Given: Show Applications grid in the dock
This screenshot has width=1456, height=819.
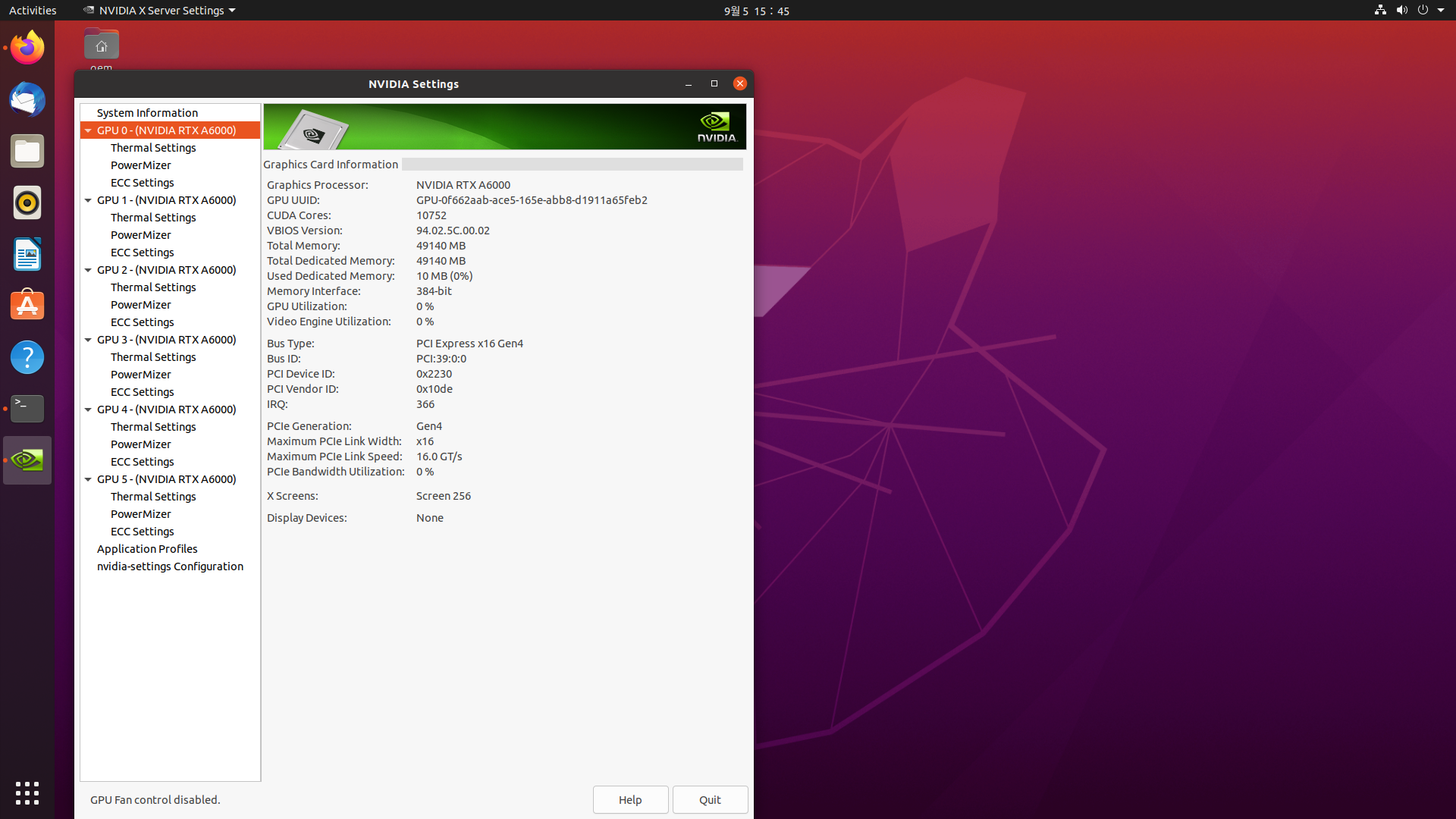Looking at the screenshot, I should (27, 793).
